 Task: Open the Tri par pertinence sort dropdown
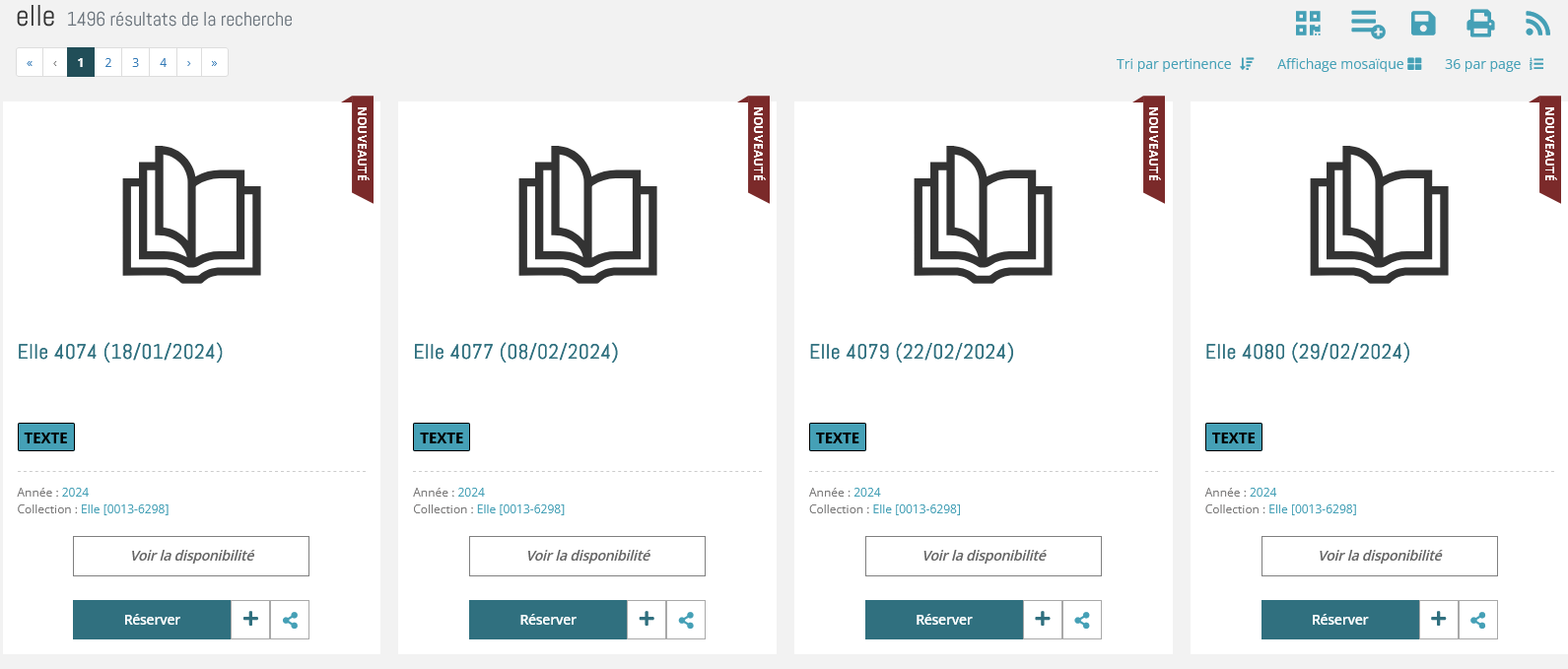click(1185, 64)
